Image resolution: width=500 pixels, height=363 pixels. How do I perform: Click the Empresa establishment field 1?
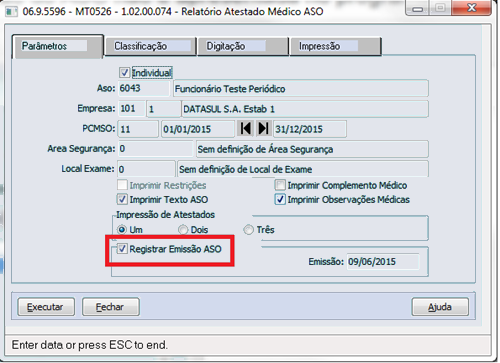point(164,109)
